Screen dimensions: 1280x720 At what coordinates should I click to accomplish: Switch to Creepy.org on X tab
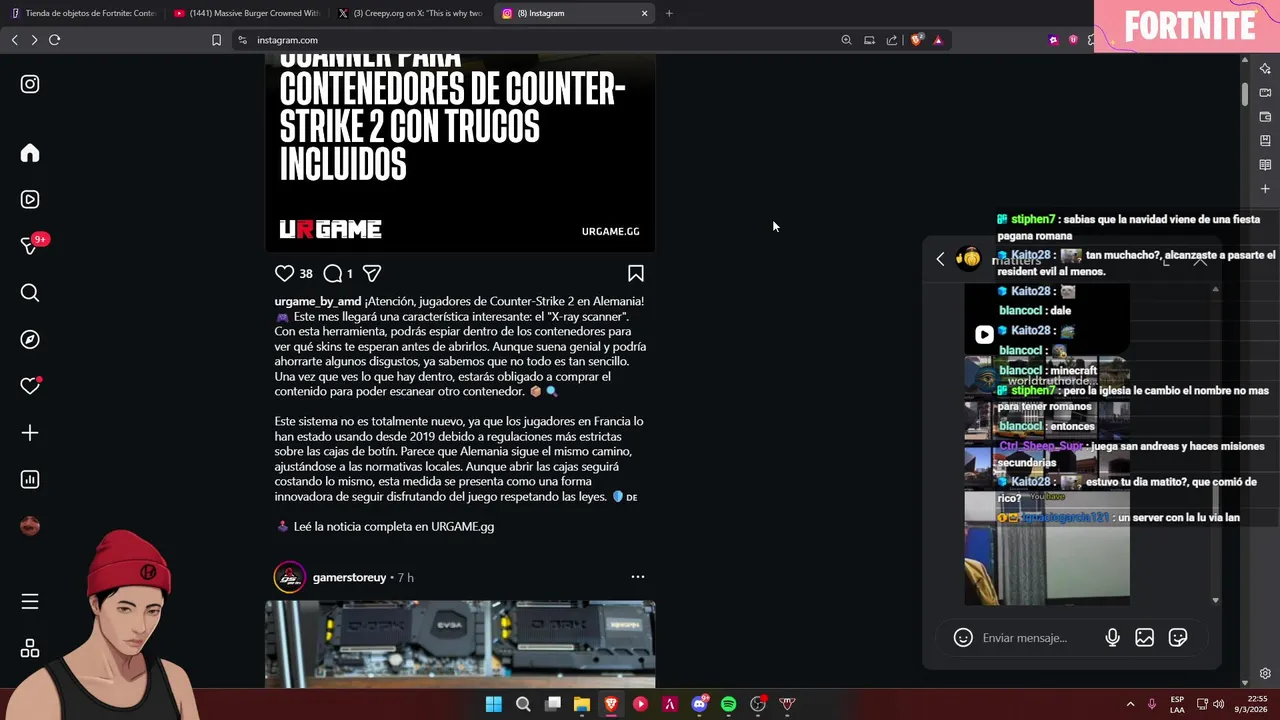coord(410,13)
